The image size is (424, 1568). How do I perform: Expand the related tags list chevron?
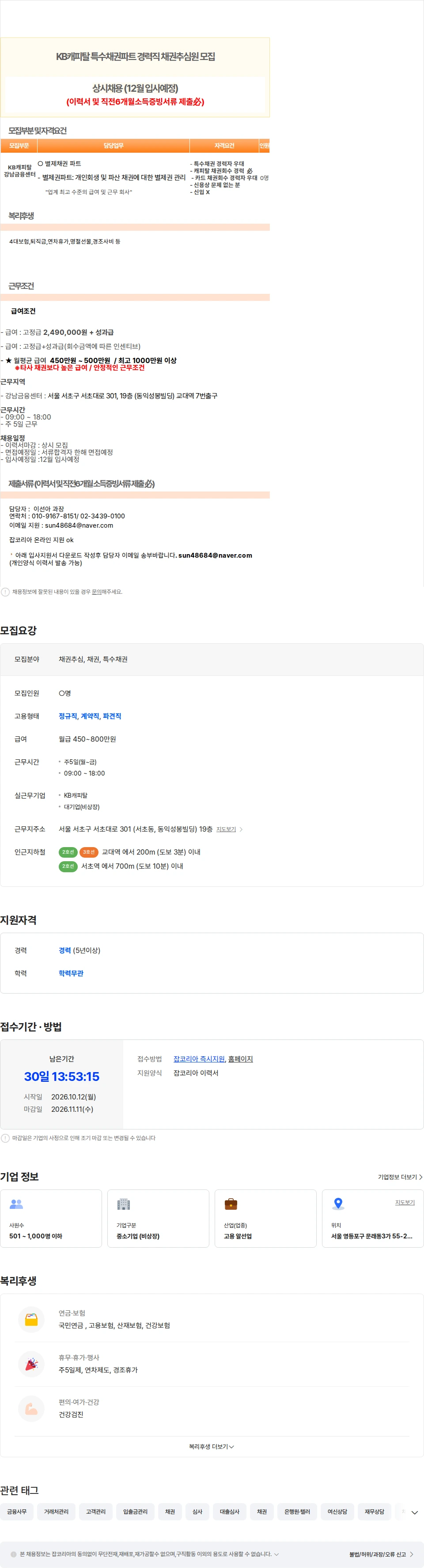[414, 1512]
